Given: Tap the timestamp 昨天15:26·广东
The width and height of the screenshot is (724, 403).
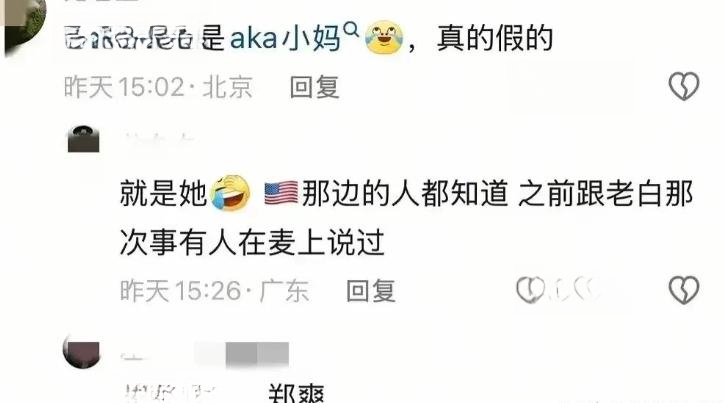Looking at the screenshot, I should click(214, 291).
